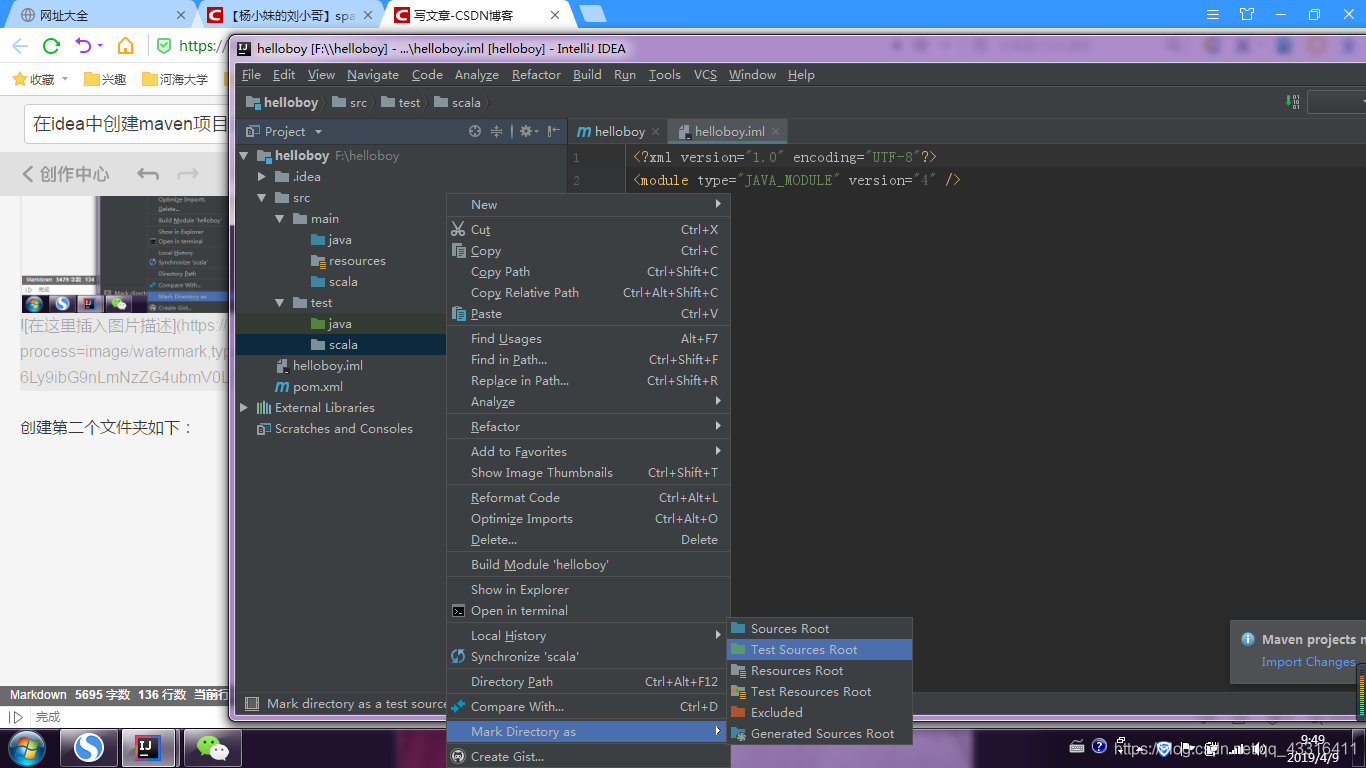The image size is (1366, 768).
Task: Open the run configuration combo box at top right
Action: coord(1336,102)
